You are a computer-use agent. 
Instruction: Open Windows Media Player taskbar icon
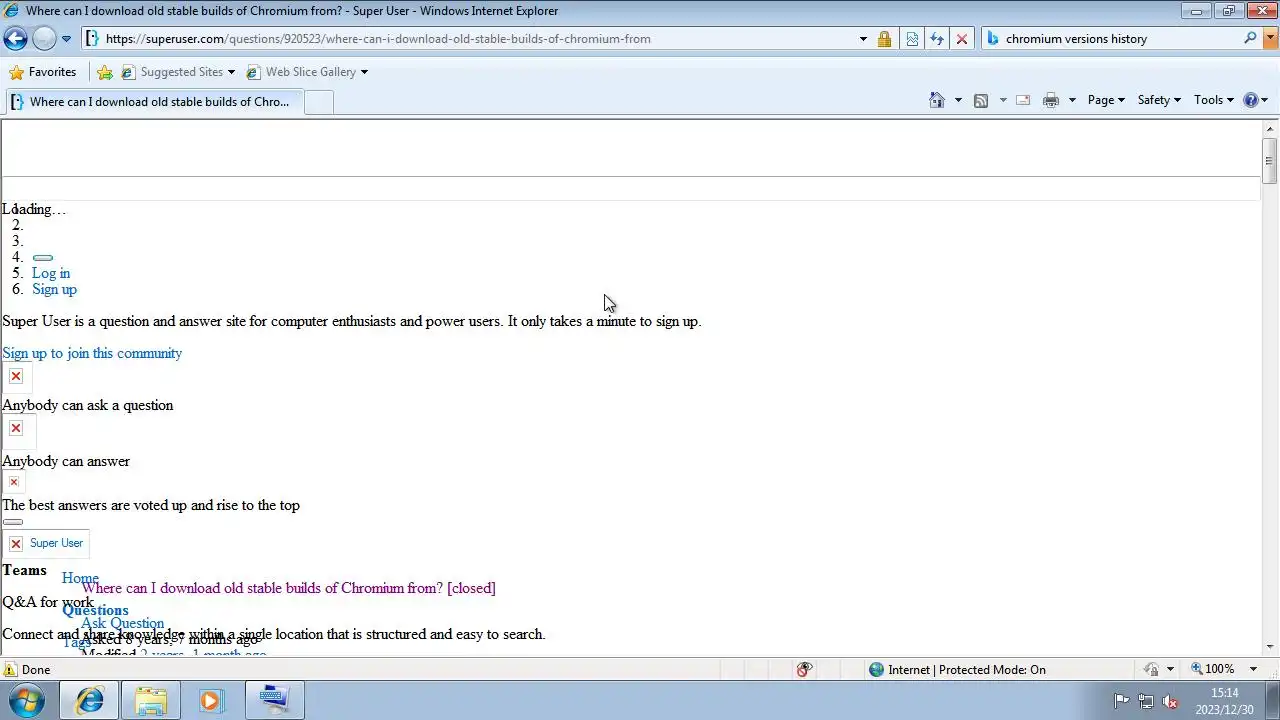click(x=211, y=700)
